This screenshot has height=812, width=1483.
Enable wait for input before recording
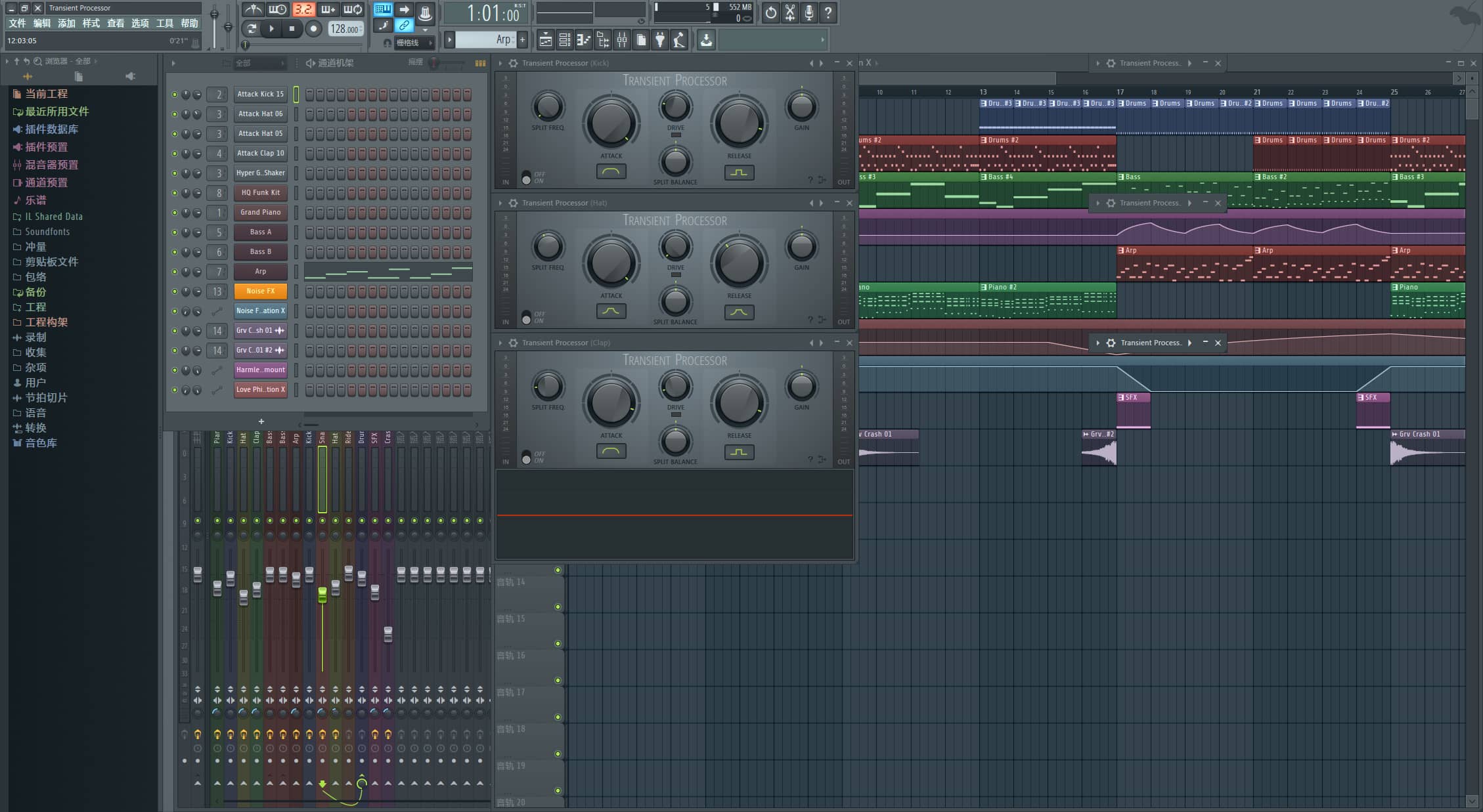click(278, 10)
